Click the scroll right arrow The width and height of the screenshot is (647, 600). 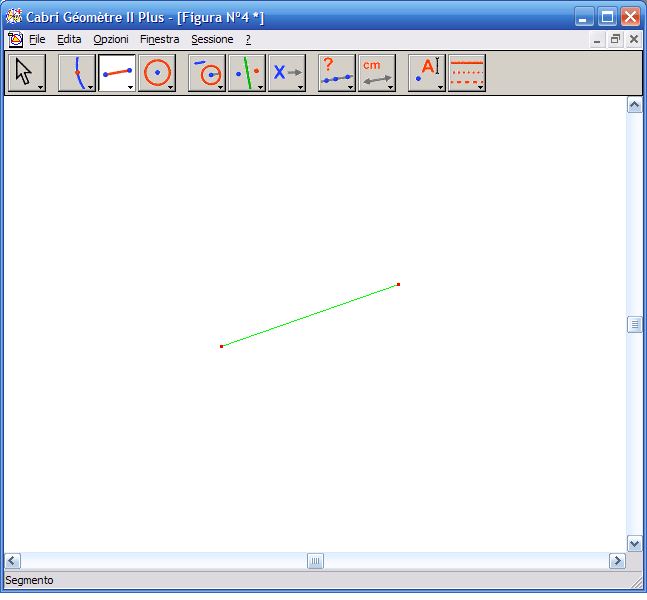coord(617,561)
